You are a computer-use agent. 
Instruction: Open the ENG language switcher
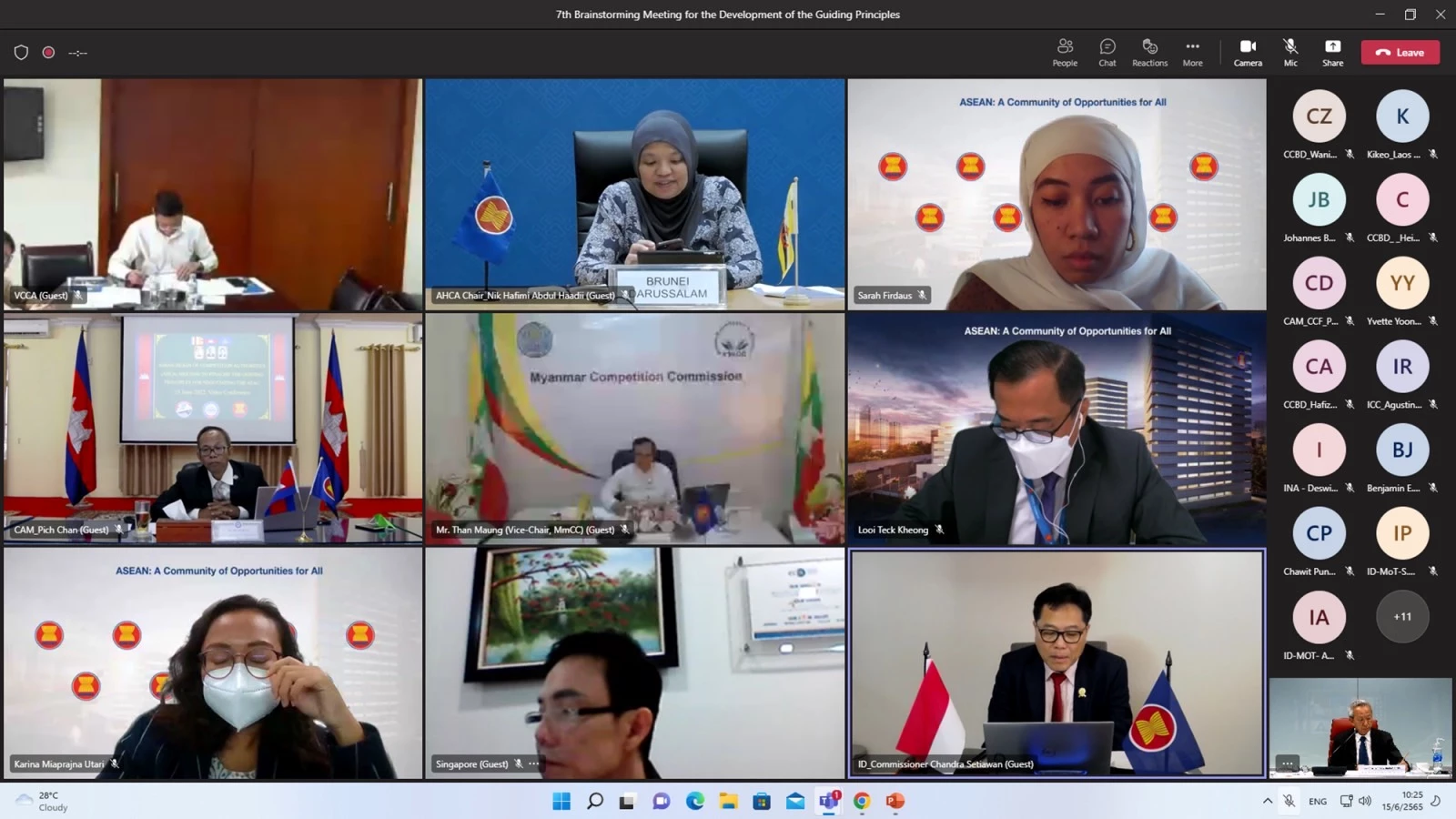point(1317,802)
